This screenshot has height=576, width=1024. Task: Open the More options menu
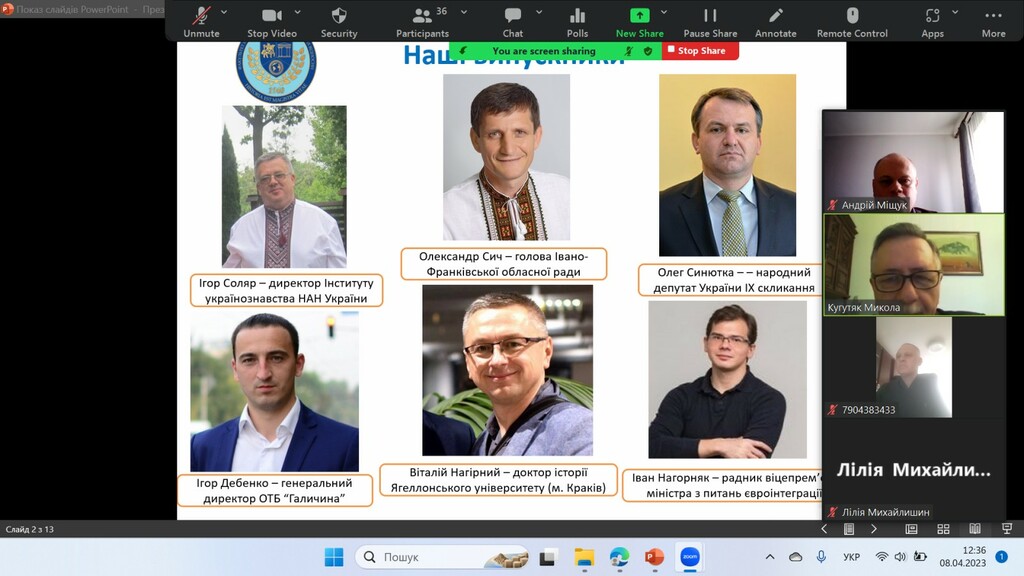point(993,20)
